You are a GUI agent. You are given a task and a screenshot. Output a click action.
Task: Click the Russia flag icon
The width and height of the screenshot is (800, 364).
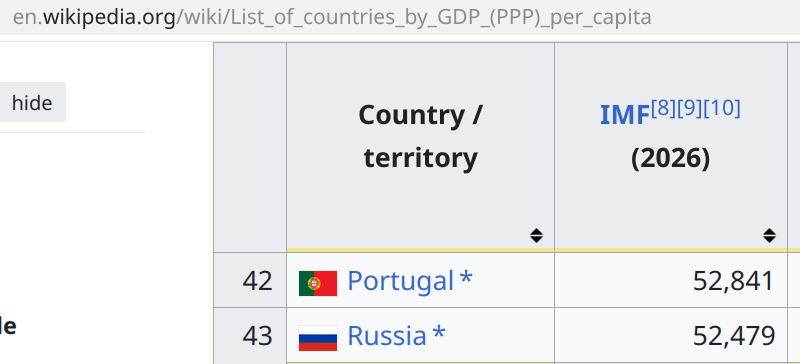click(318, 338)
